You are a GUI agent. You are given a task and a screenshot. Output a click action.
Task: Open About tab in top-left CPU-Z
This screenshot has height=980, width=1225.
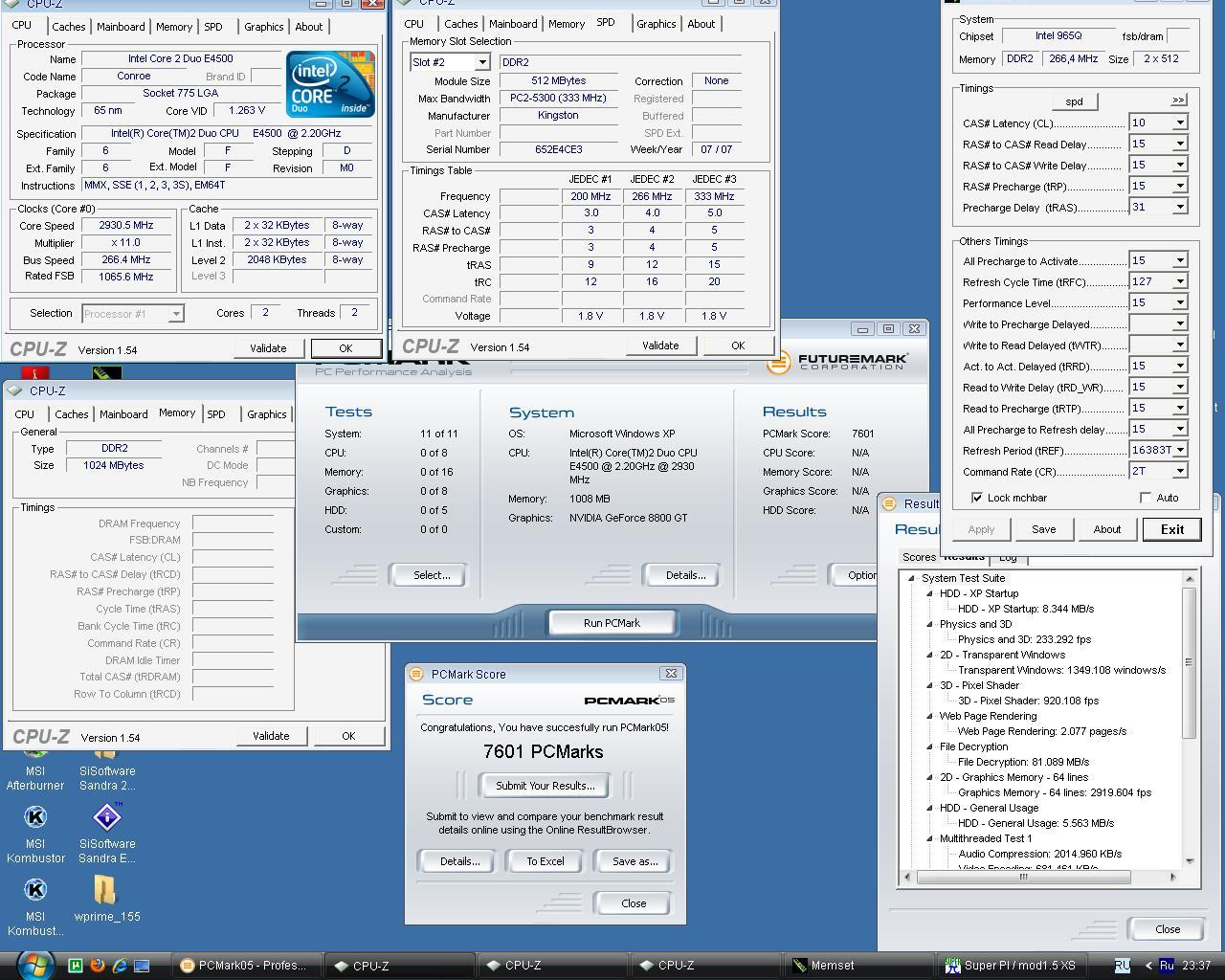[308, 27]
